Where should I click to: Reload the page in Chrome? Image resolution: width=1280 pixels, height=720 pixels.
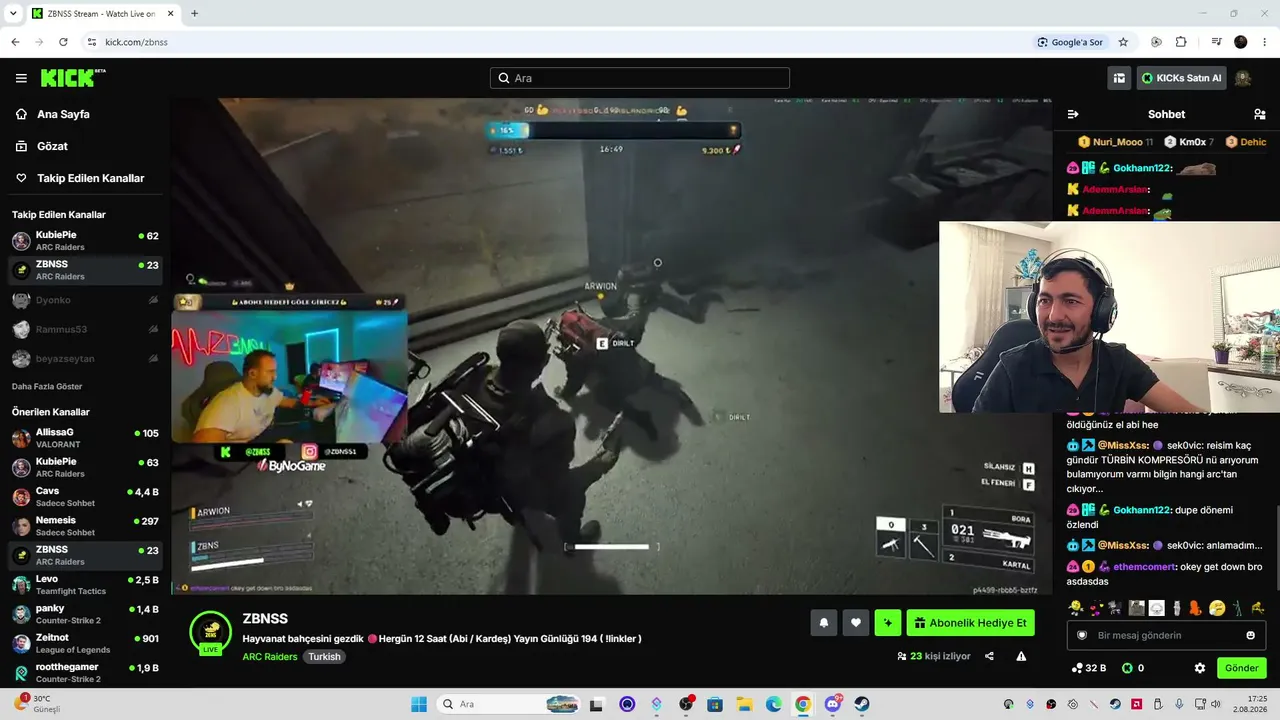pyautogui.click(x=63, y=42)
